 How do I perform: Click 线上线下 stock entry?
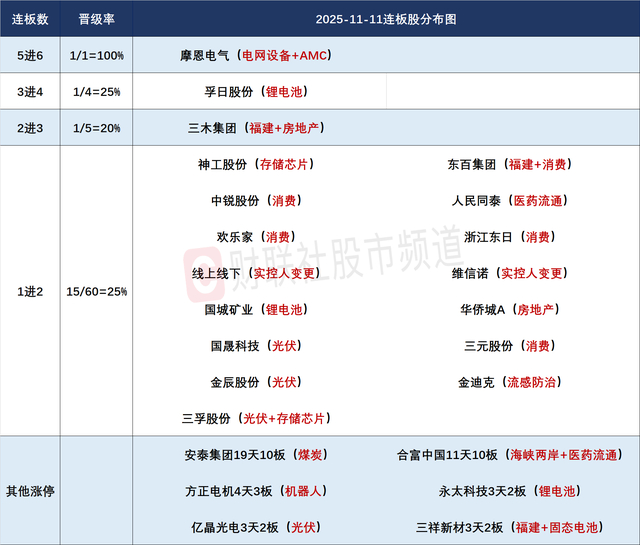pos(256,274)
